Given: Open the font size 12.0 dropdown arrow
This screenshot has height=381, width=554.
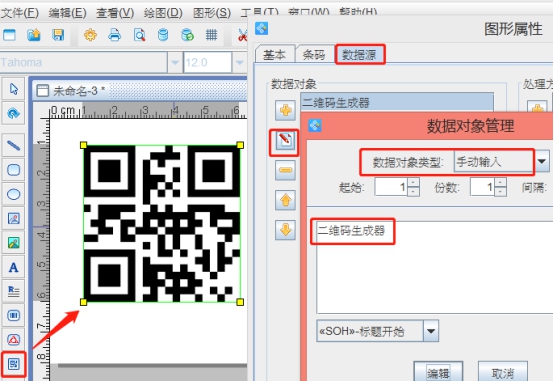Looking at the screenshot, I should 239,63.
